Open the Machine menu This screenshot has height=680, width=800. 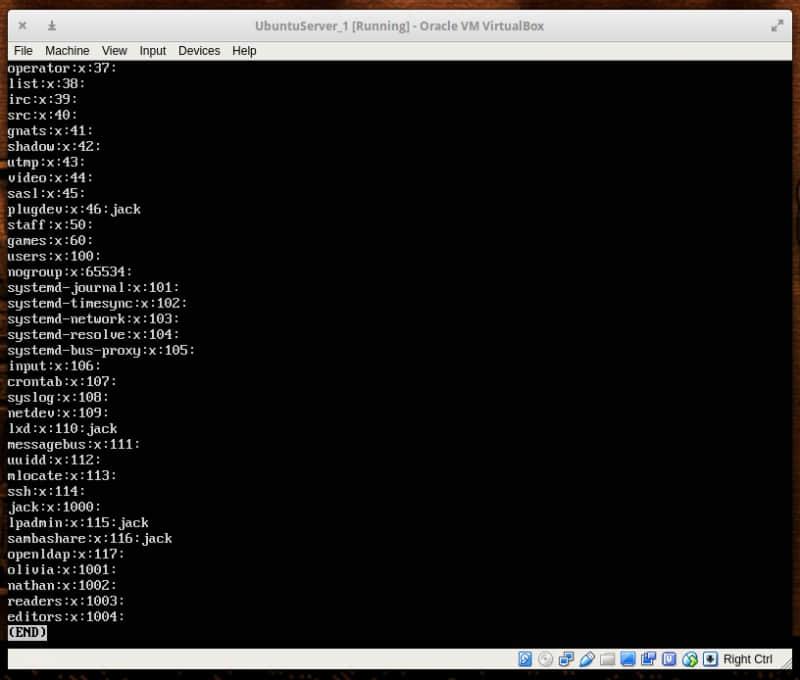click(67, 50)
